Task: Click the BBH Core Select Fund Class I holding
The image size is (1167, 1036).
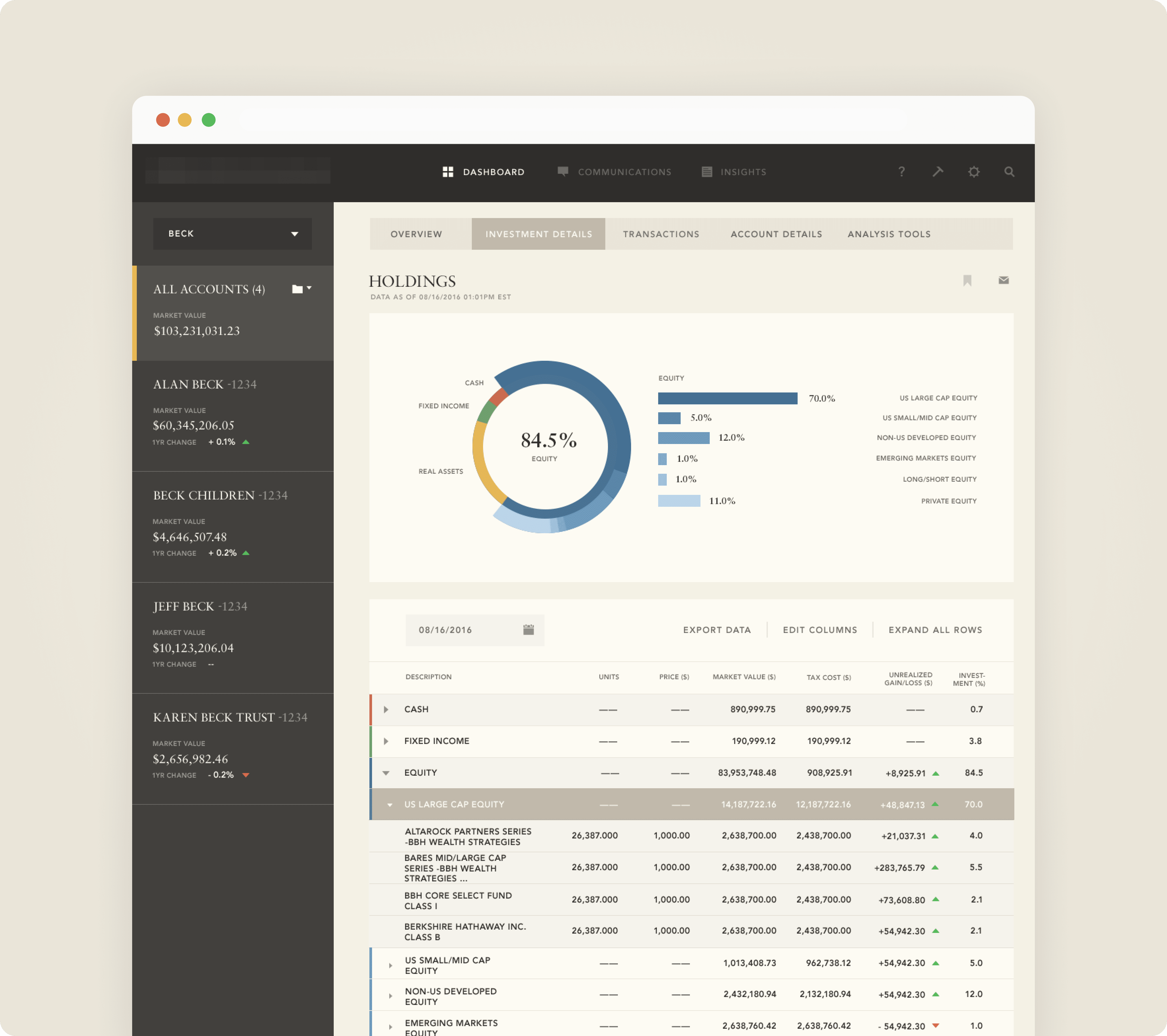Action: [458, 901]
